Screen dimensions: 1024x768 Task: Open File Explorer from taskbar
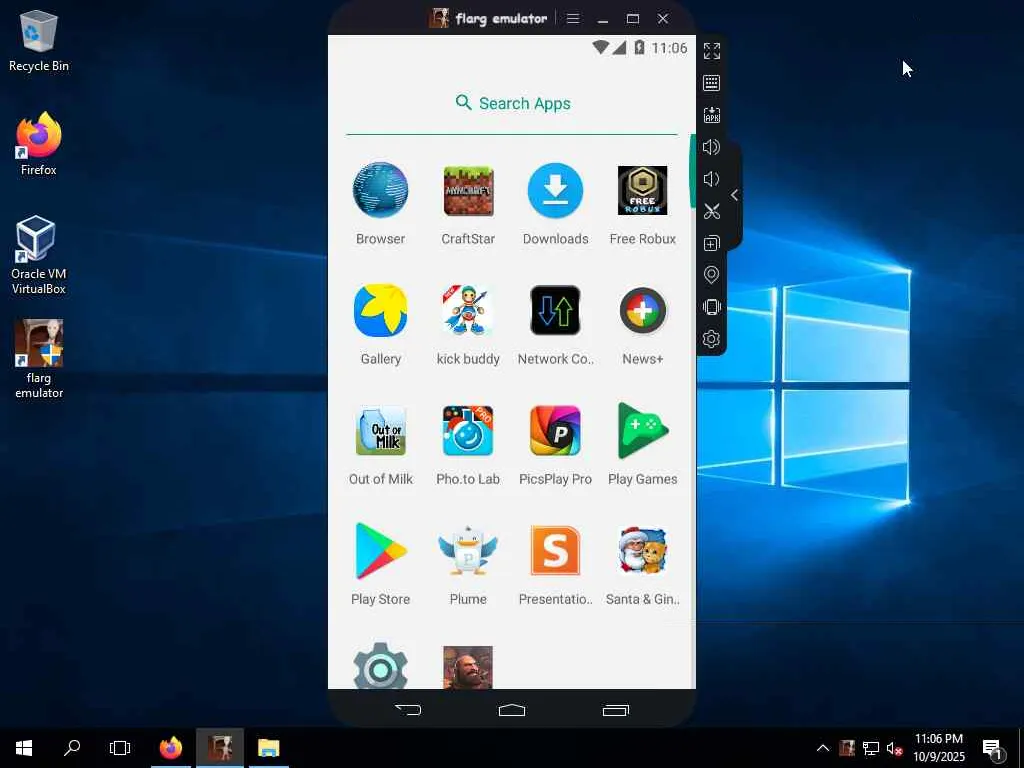[x=268, y=748]
